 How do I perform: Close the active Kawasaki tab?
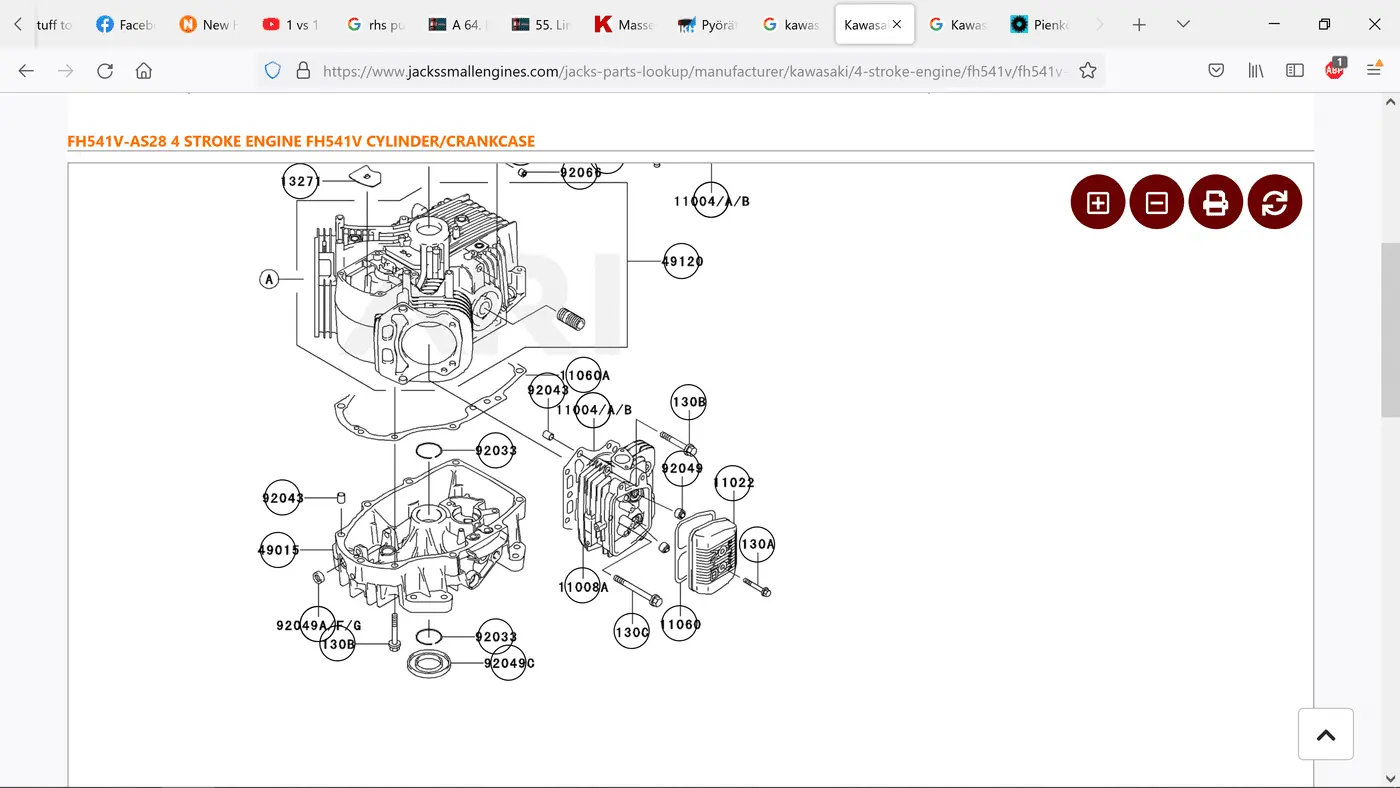897,25
